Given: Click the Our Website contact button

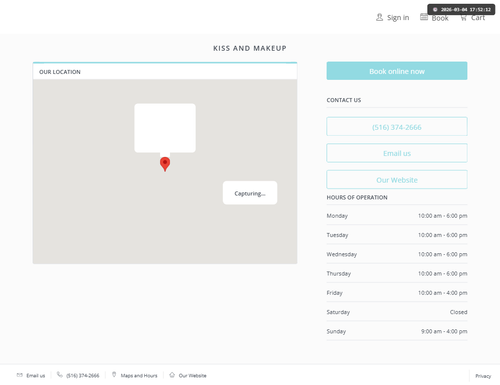Looking at the screenshot, I should (397, 180).
